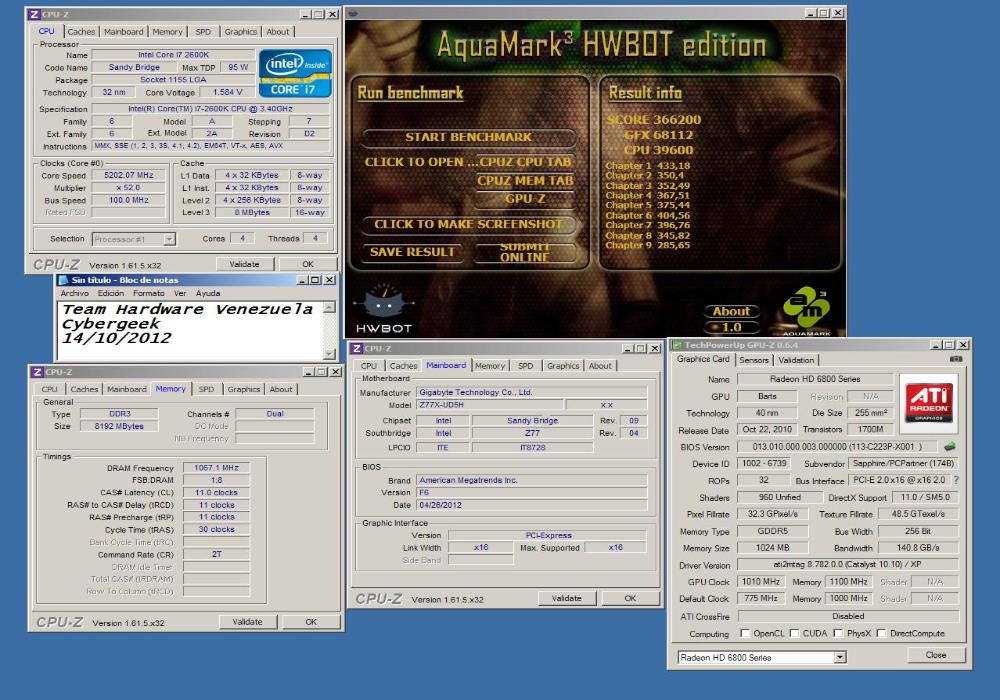1000x700 pixels.
Task: Click the BIOS save chip icon in GPU-Z
Action: pyautogui.click(x=950, y=447)
